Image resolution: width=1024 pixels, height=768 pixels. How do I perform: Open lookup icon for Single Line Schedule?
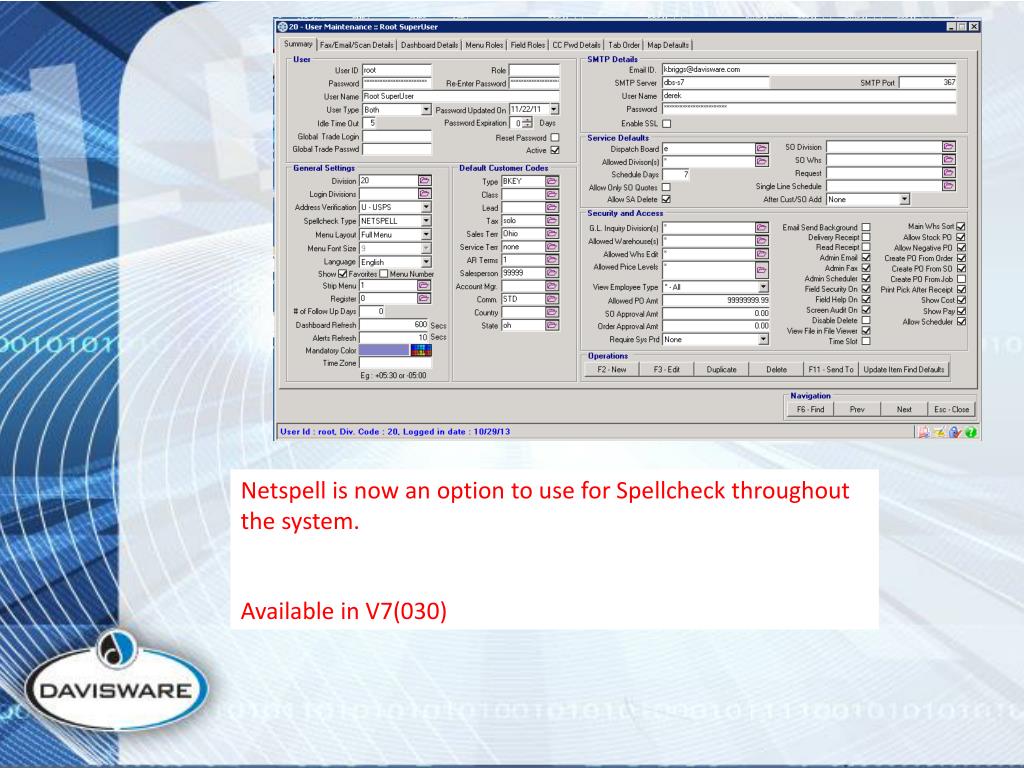click(949, 186)
